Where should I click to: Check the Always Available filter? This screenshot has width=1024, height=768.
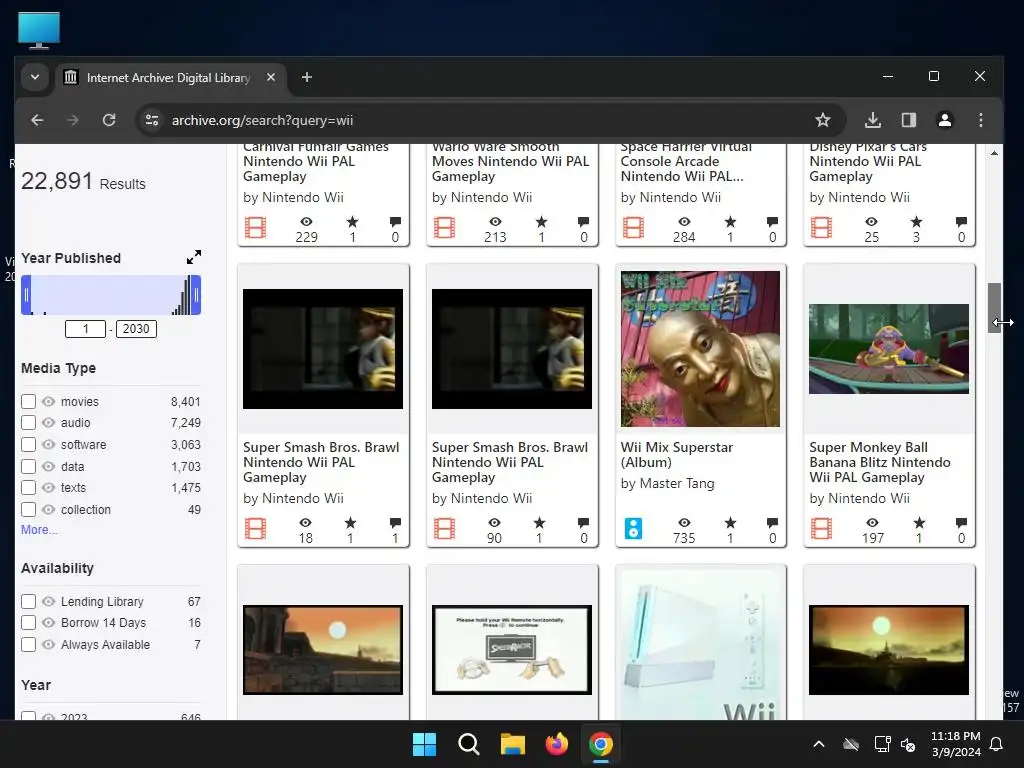(28, 645)
